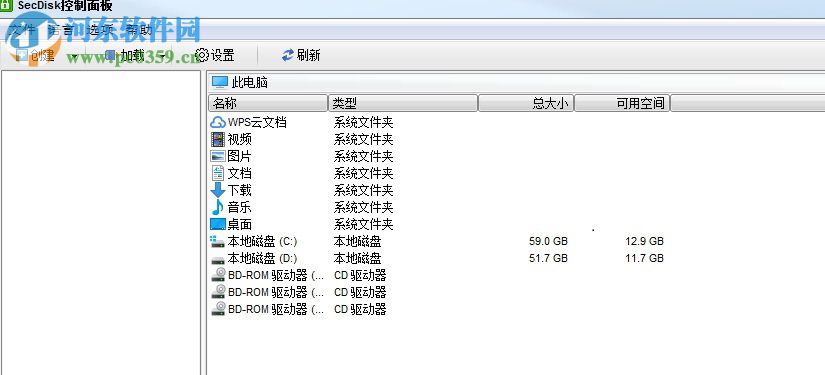Screen dimensions: 825x375
Task: Click the Load (加载) toolbar icon
Action: click(x=110, y=55)
